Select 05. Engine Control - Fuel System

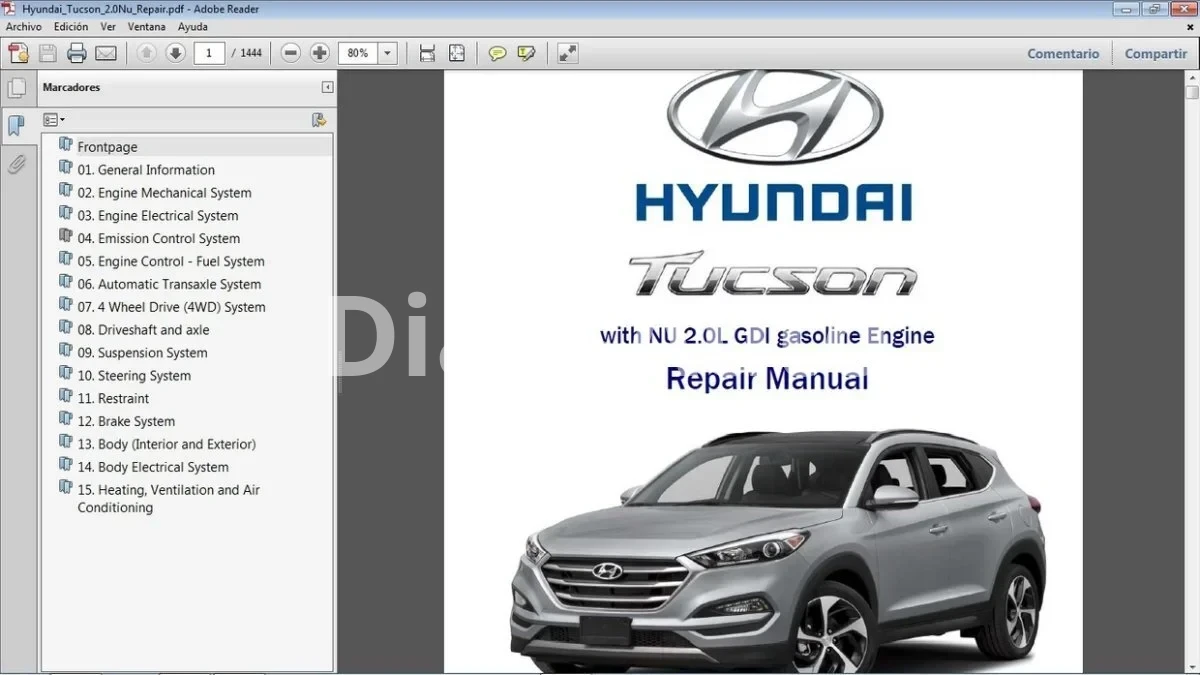pyautogui.click(x=171, y=262)
